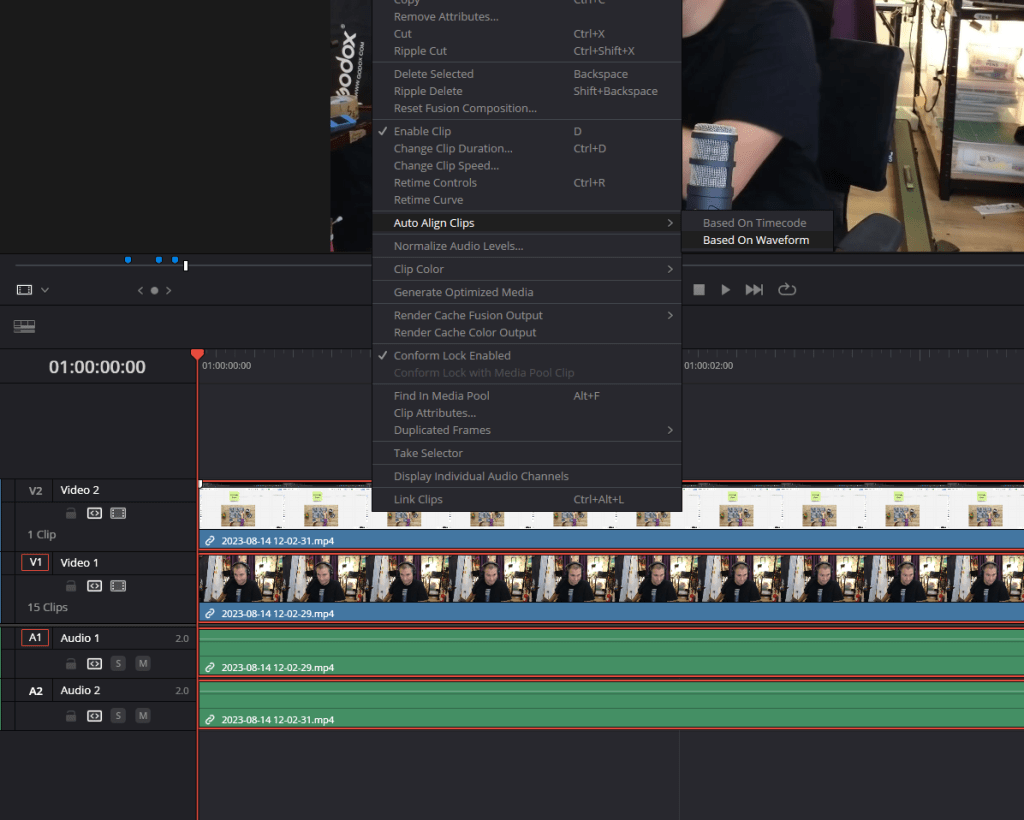The height and width of the screenshot is (820, 1024).
Task: Select Clip Attributes menu entry
Action: click(527, 413)
